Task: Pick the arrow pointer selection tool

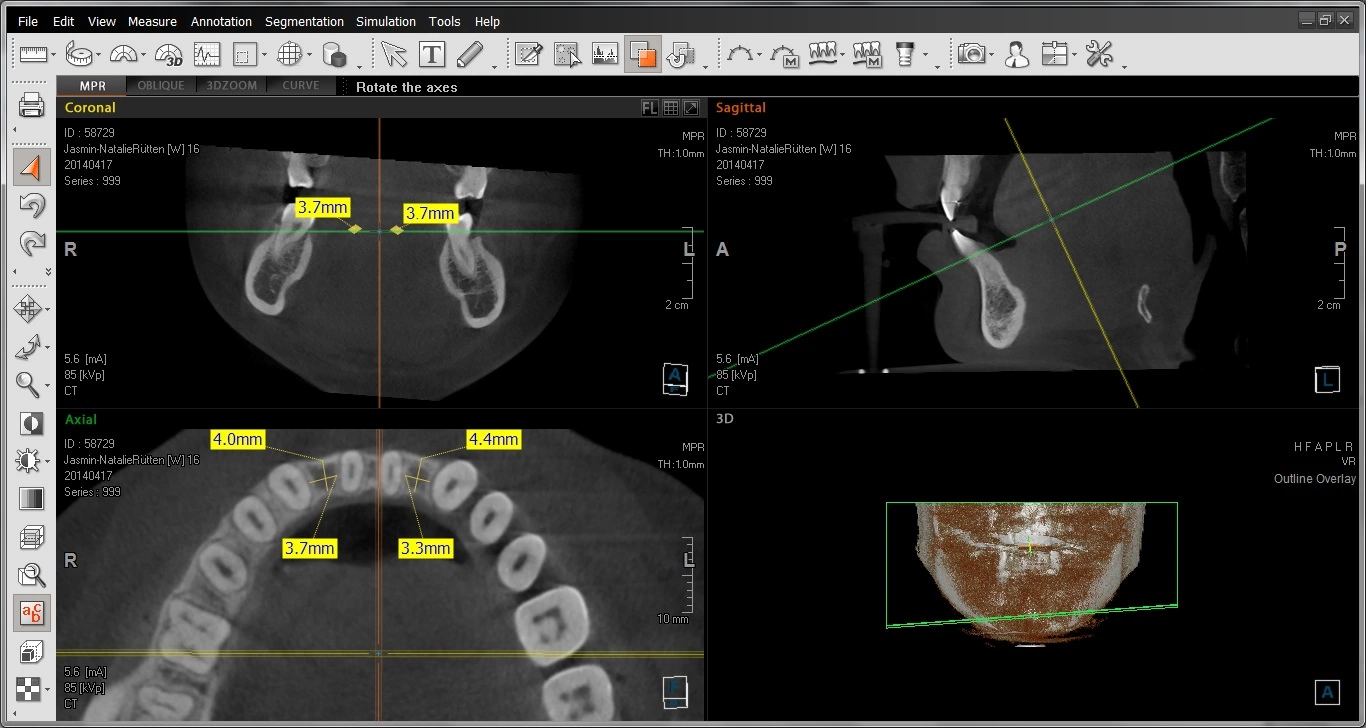Action: [394, 54]
